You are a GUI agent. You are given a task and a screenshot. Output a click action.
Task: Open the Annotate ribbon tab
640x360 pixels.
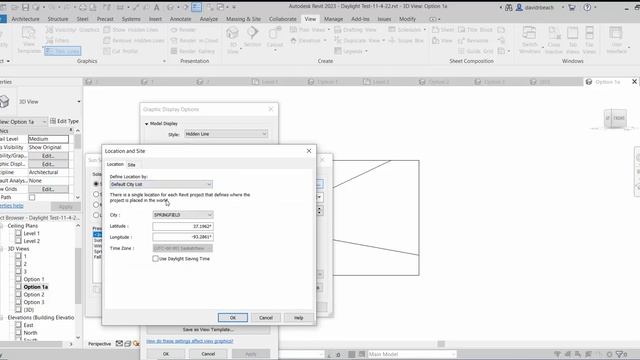[x=180, y=19]
